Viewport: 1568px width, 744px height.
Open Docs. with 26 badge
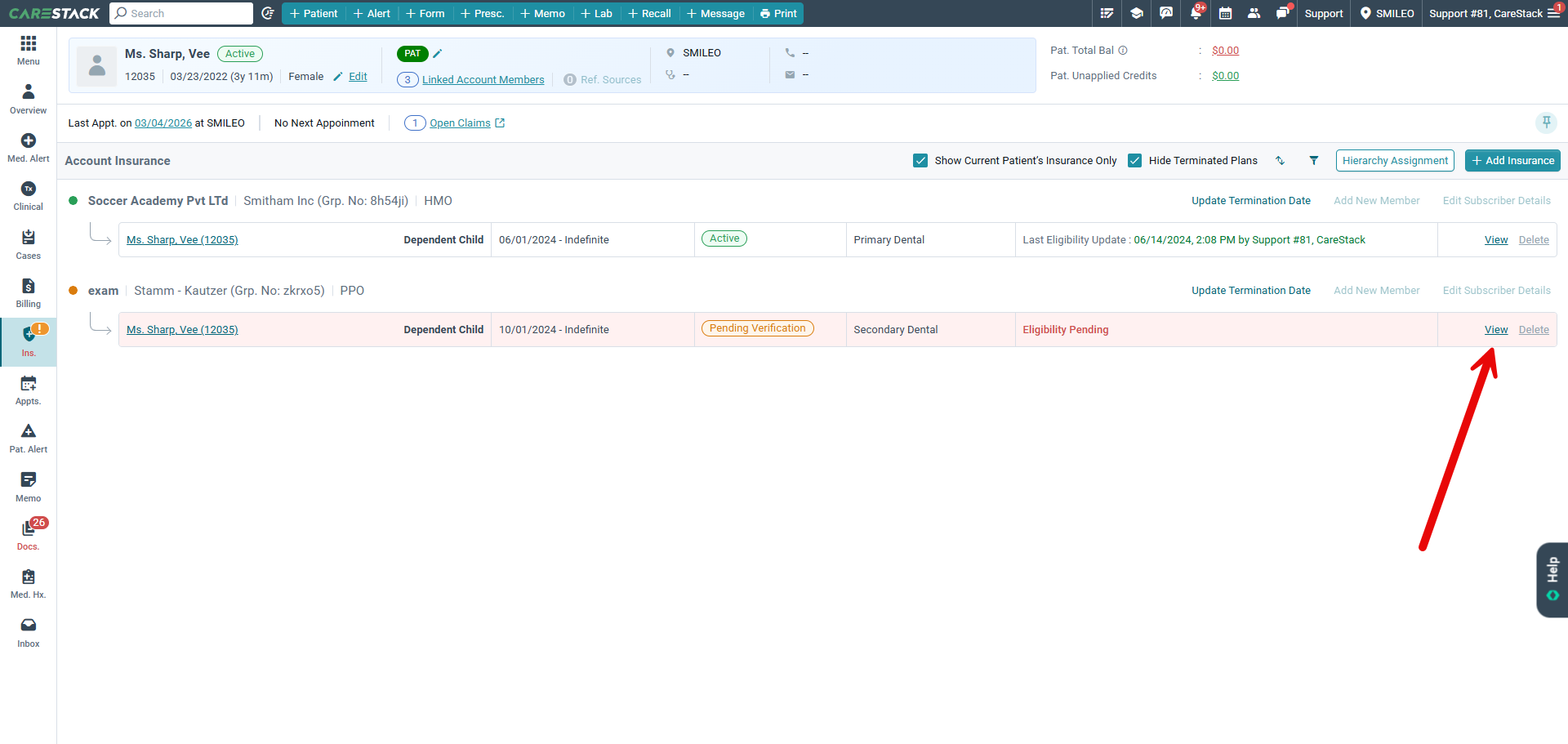pyautogui.click(x=29, y=536)
